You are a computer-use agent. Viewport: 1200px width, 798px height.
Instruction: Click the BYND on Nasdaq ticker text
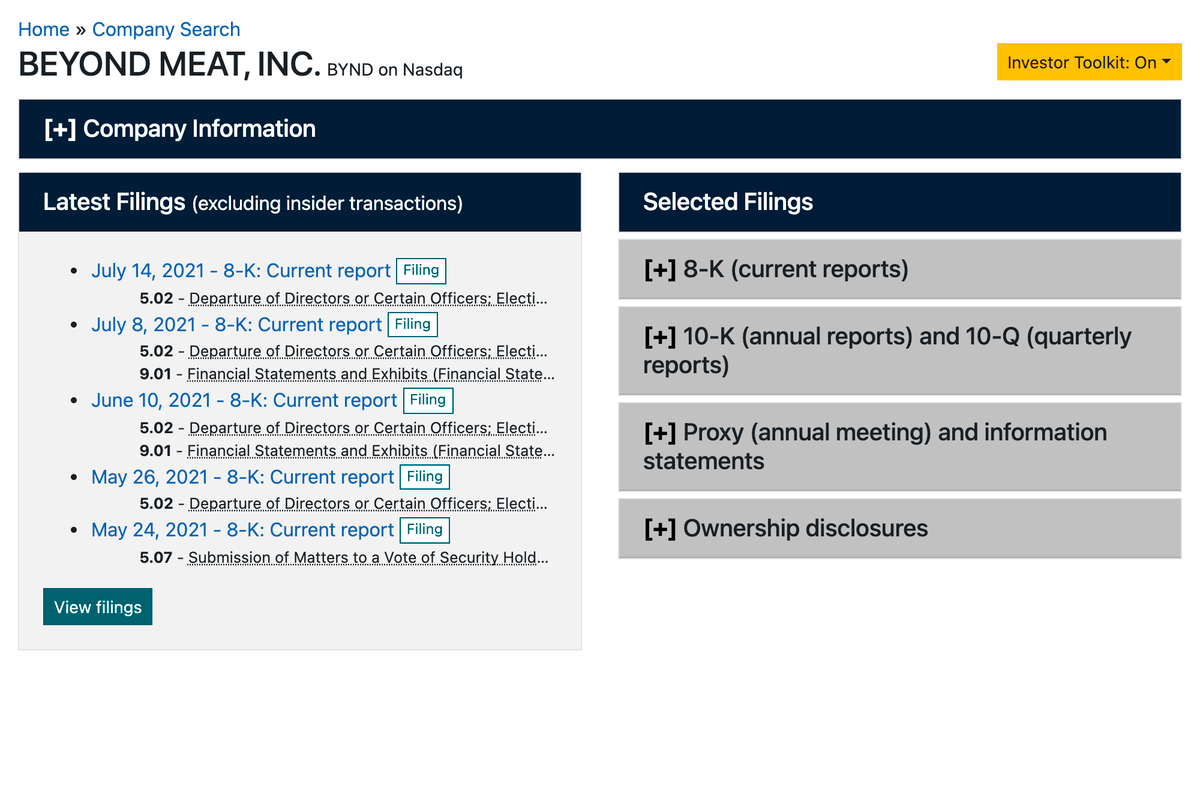(x=395, y=70)
